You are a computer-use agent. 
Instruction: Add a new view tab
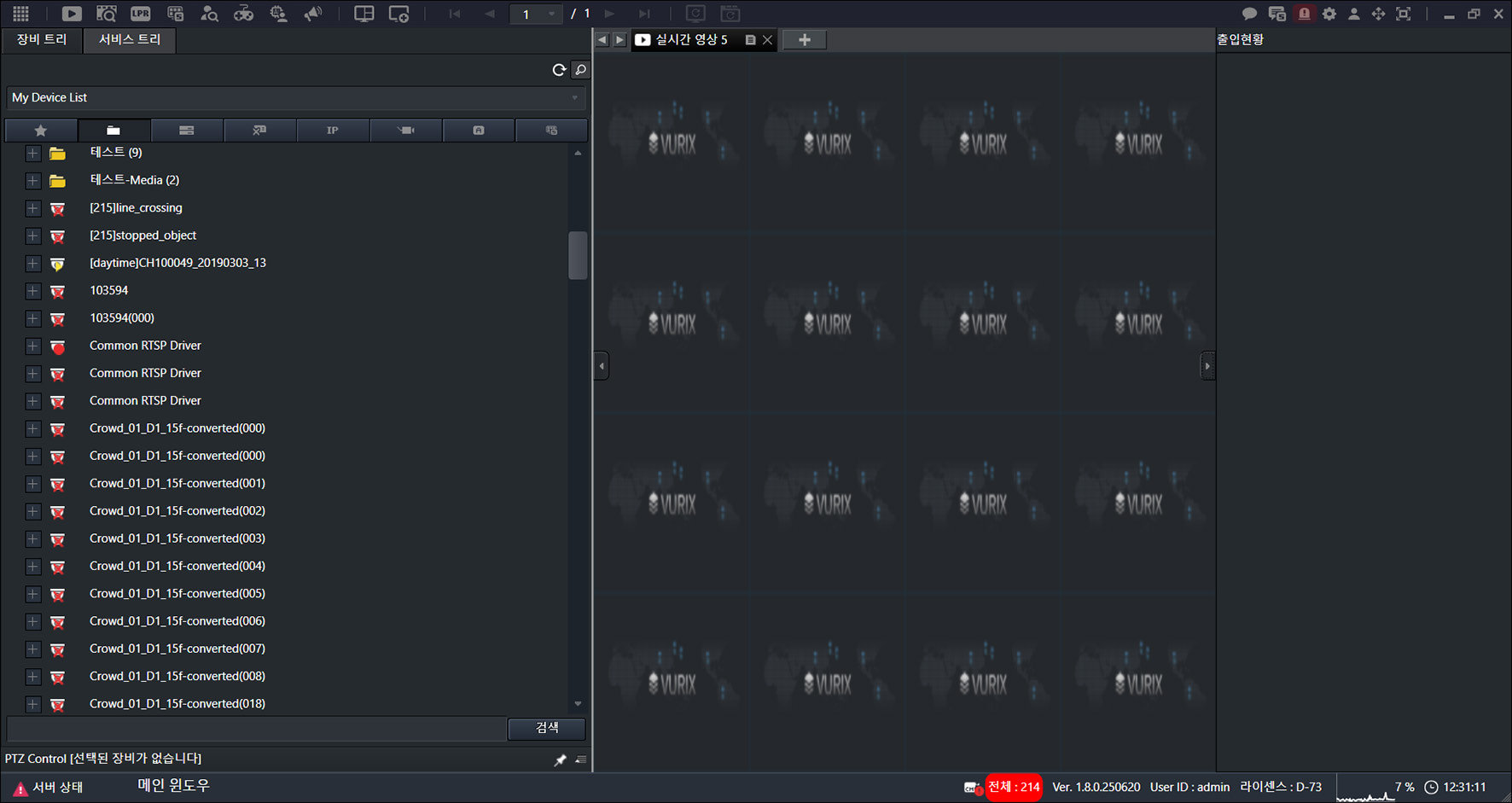[804, 40]
